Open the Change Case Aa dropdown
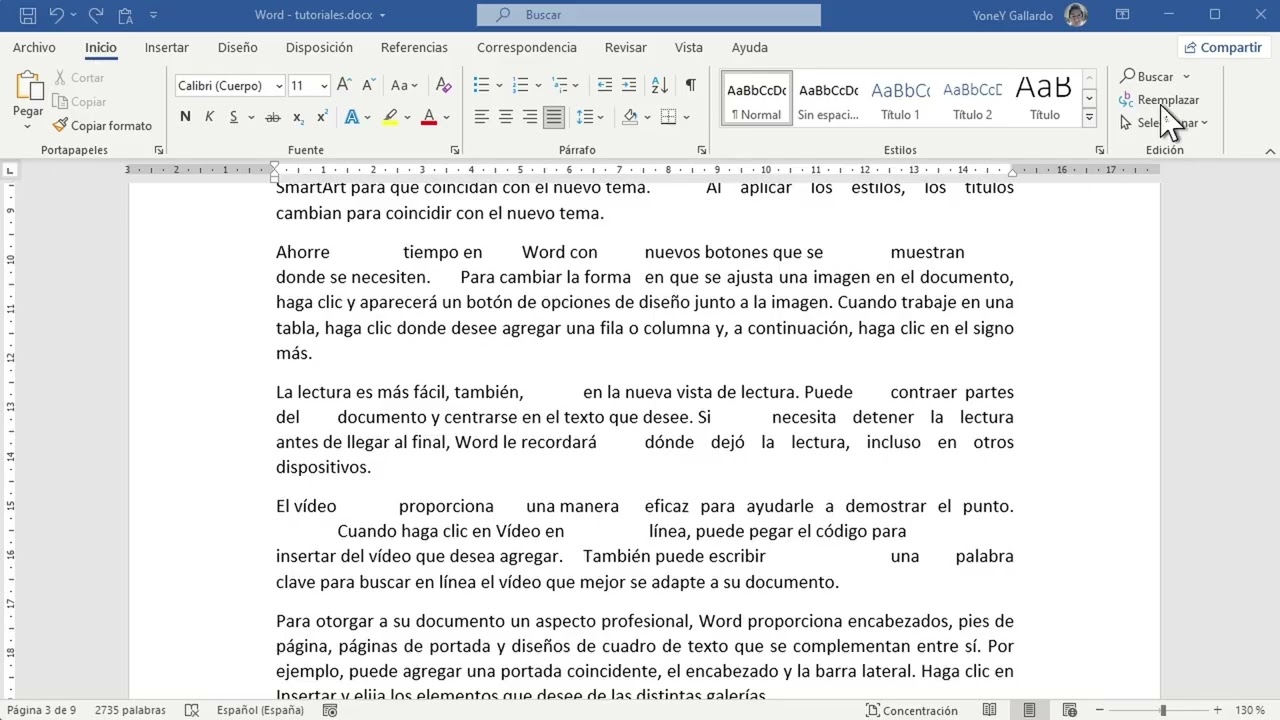The height and width of the screenshot is (720, 1280). [404, 85]
